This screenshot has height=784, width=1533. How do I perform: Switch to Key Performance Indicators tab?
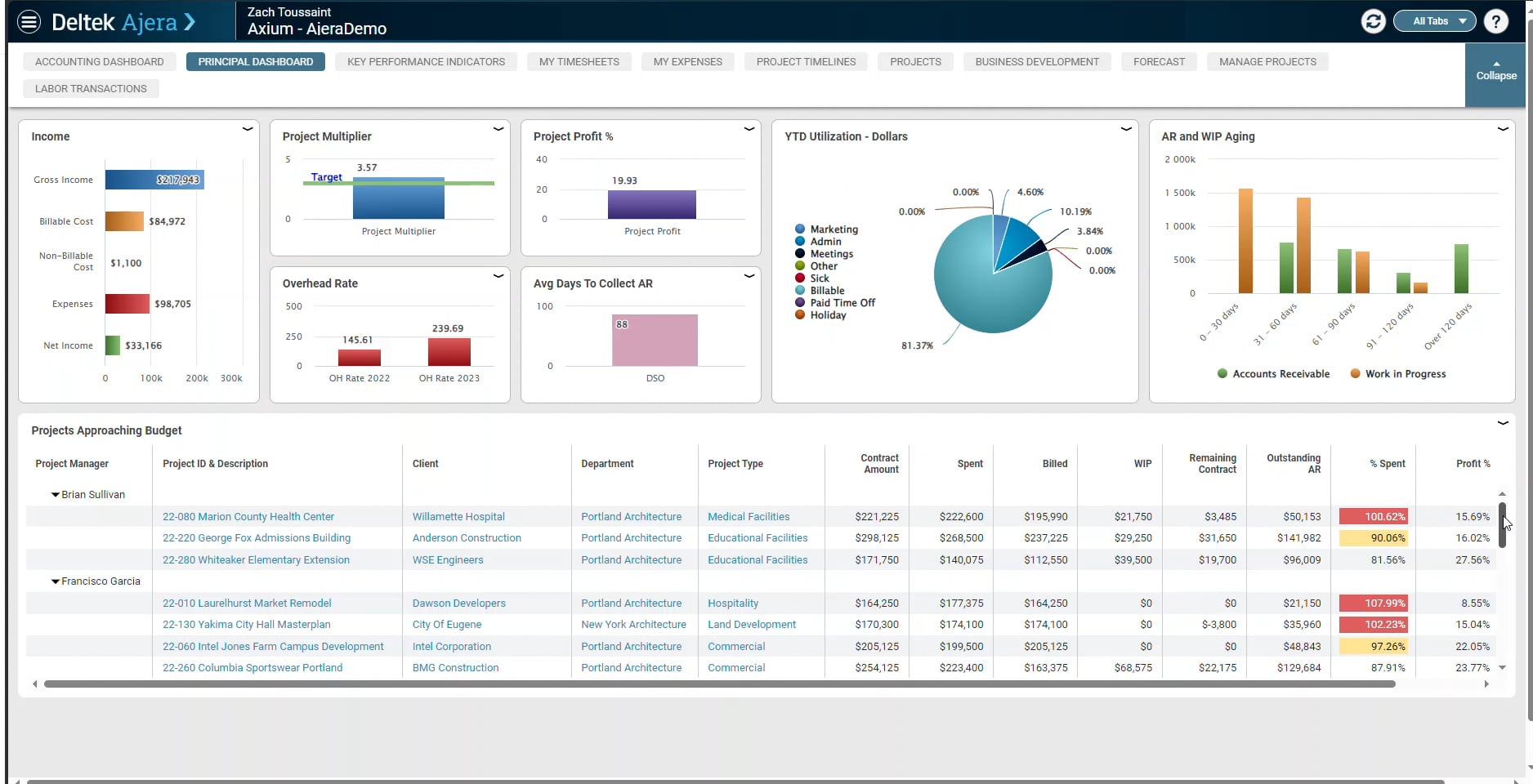pos(426,62)
